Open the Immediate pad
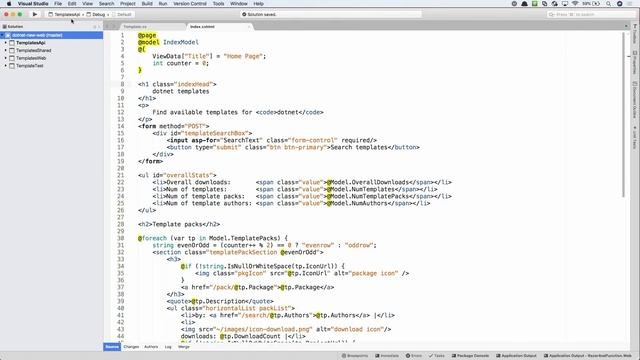Screen dimensions: 640x360 click(x=387, y=356)
